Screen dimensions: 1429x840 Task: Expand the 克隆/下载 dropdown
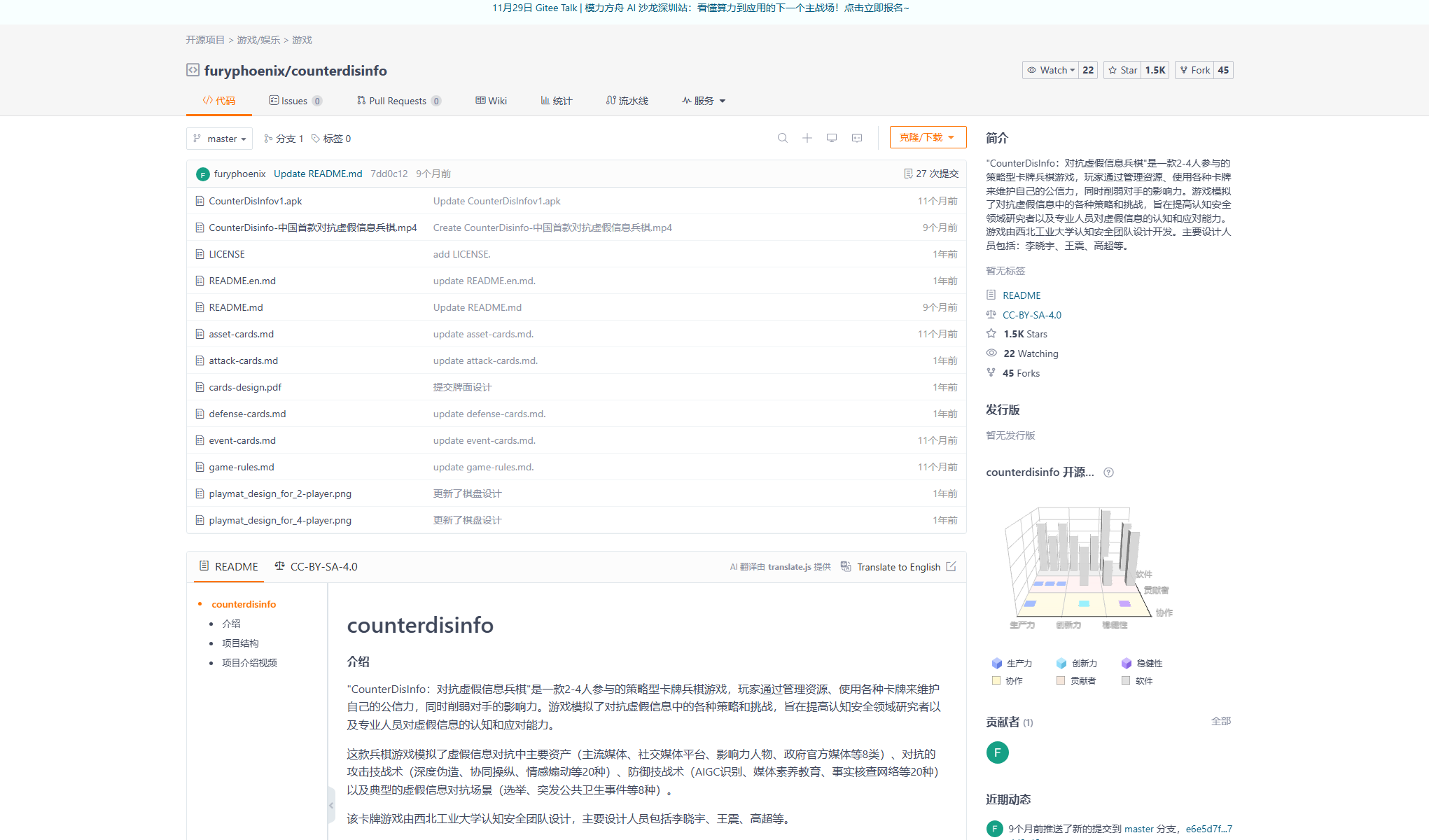point(927,137)
